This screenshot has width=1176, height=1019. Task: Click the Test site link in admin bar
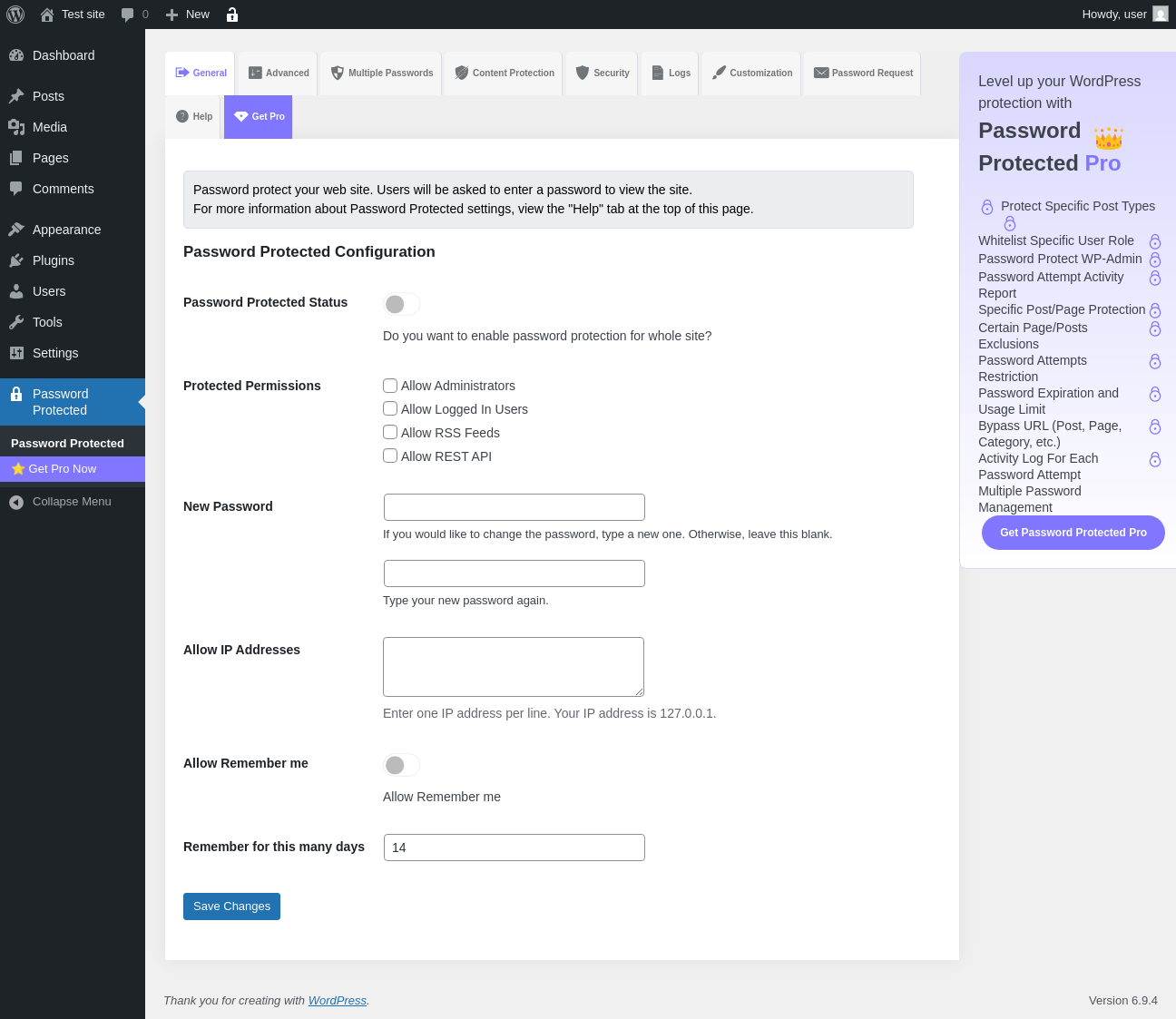click(73, 15)
